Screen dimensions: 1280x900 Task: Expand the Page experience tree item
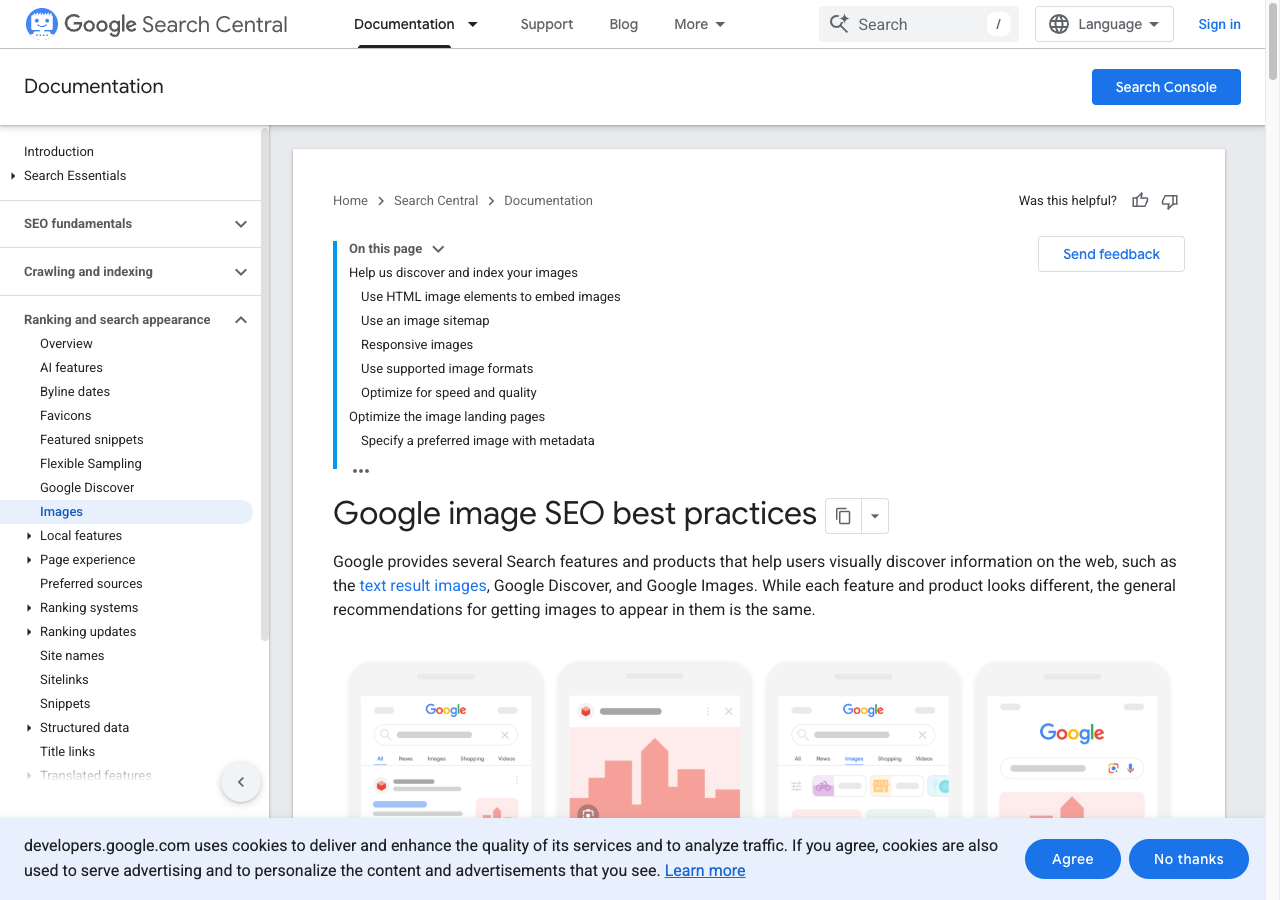(x=29, y=560)
